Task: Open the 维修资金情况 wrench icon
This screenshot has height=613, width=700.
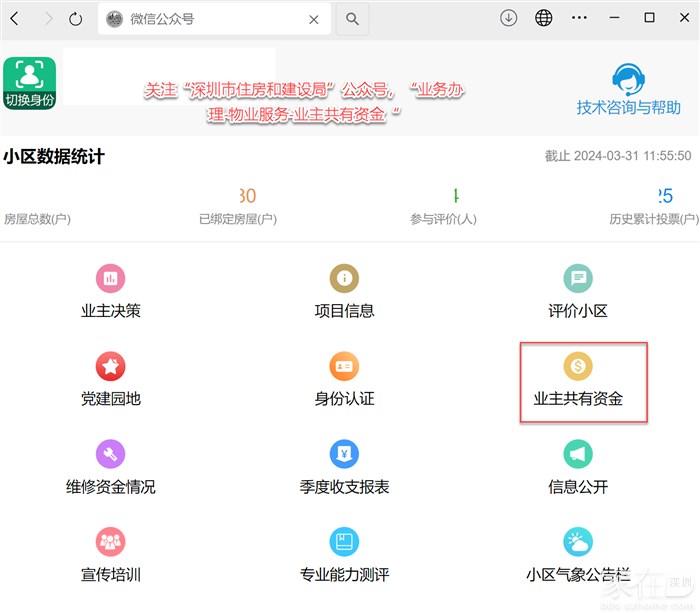Action: coord(110,454)
